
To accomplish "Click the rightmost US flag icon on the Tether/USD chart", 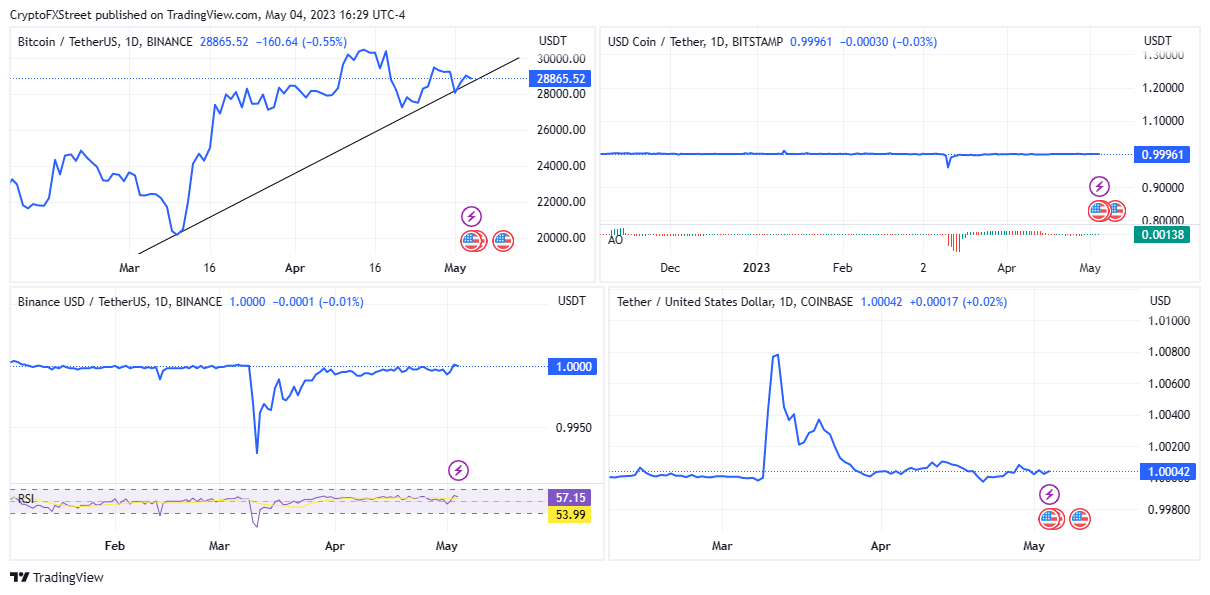I will click(x=1079, y=518).
